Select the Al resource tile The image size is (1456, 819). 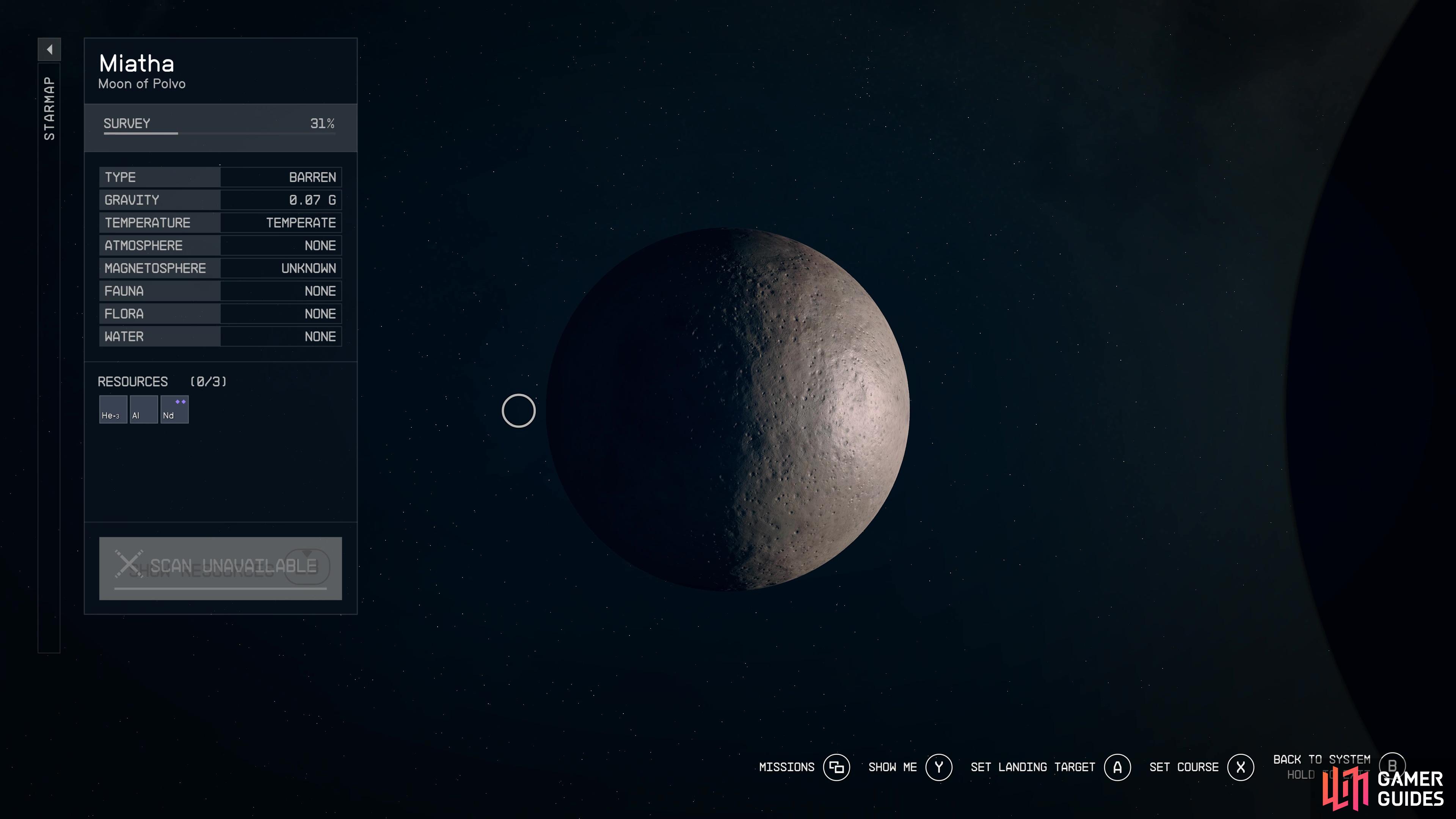click(144, 409)
